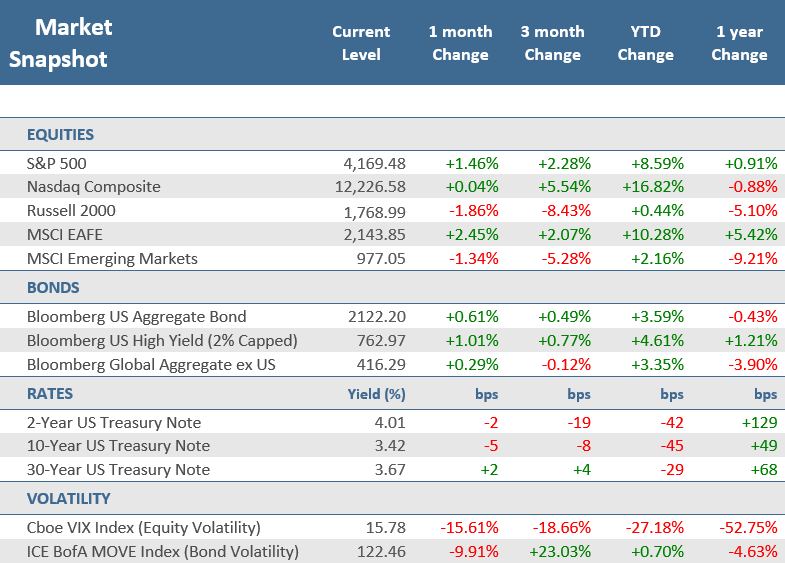
Task: Click the VIX level 15.78
Action: pyautogui.click(x=385, y=528)
